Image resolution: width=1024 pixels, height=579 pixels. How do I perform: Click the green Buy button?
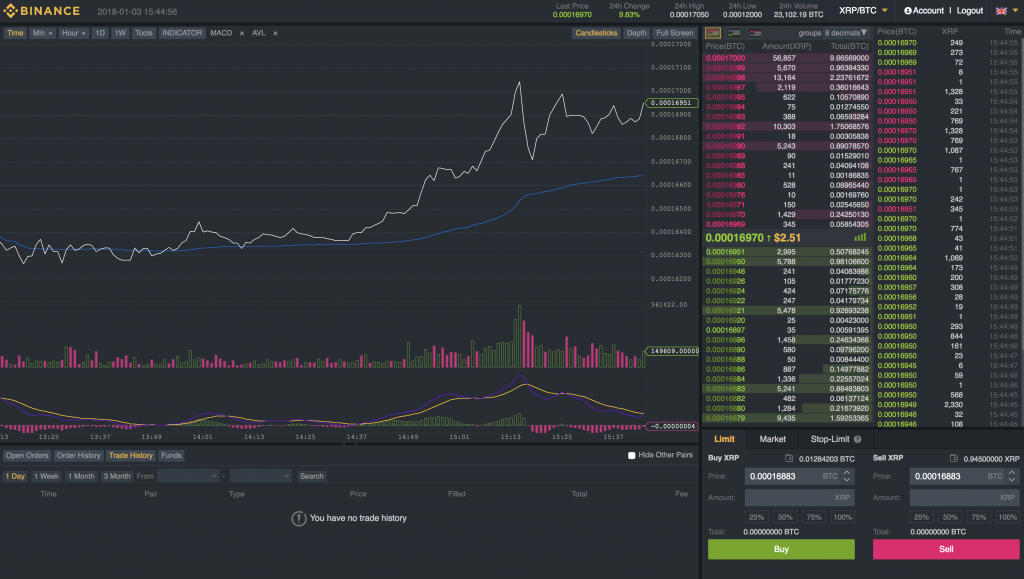coord(783,549)
